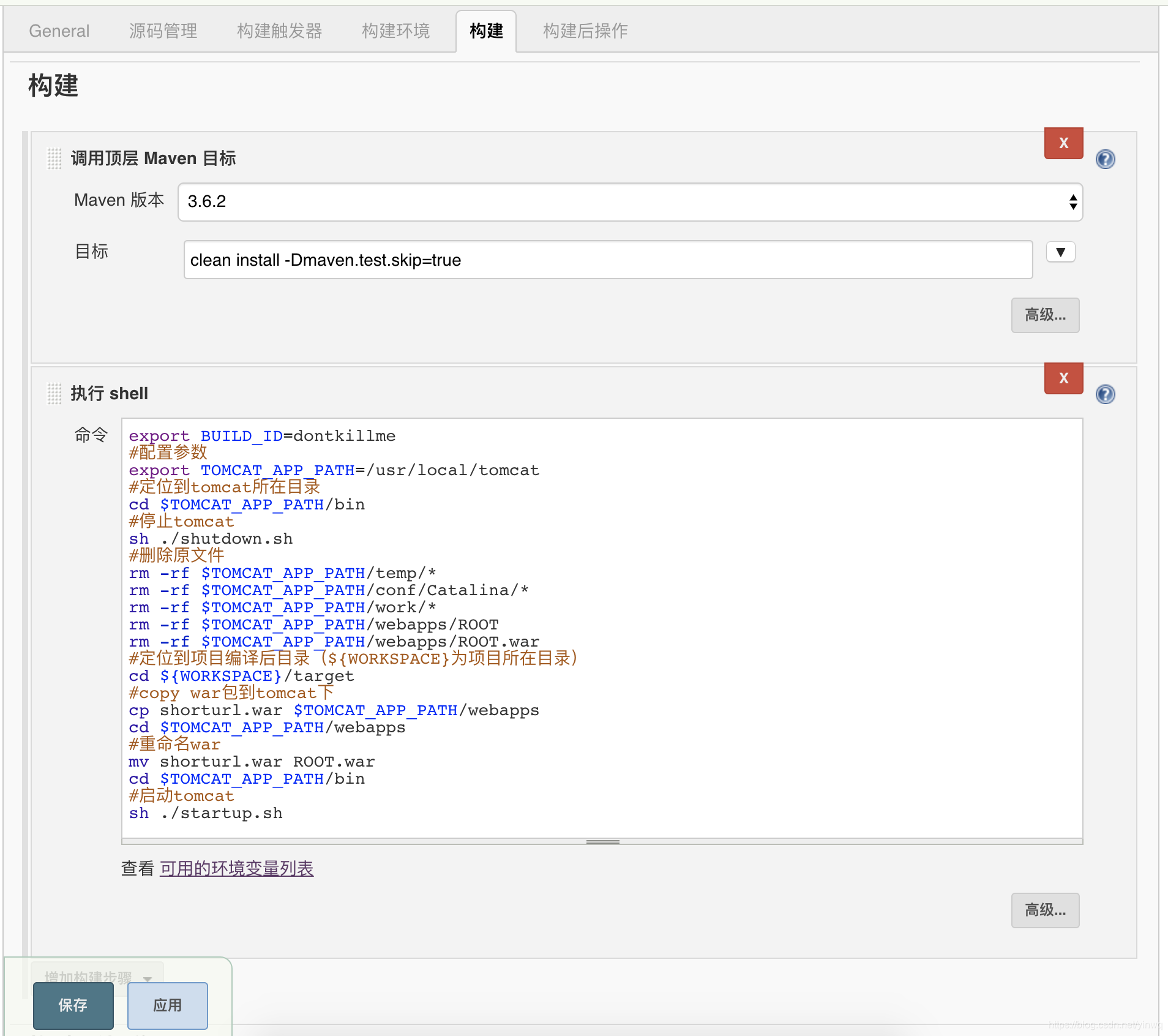The image size is (1168, 1036).
Task: Click inside the shell 命令 editor
Action: 602,628
